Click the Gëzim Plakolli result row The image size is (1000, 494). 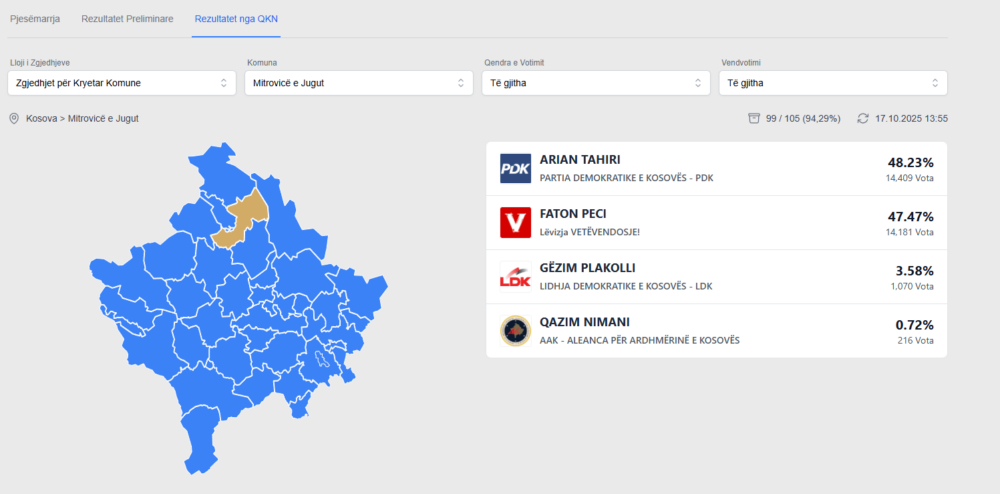click(x=716, y=277)
